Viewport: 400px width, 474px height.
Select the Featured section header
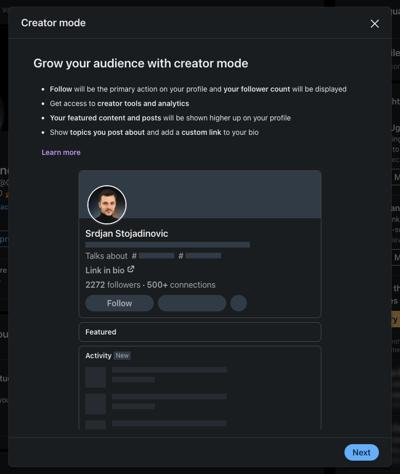pos(200,332)
